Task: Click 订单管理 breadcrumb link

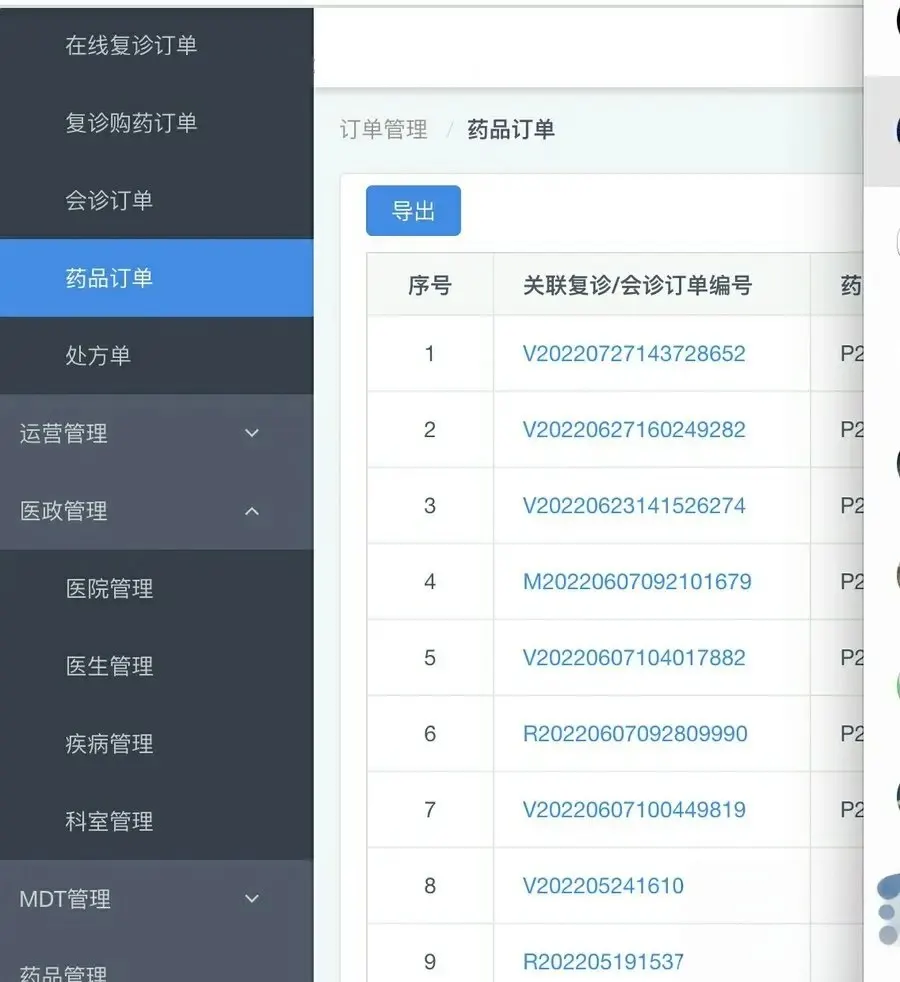Action: click(x=383, y=129)
